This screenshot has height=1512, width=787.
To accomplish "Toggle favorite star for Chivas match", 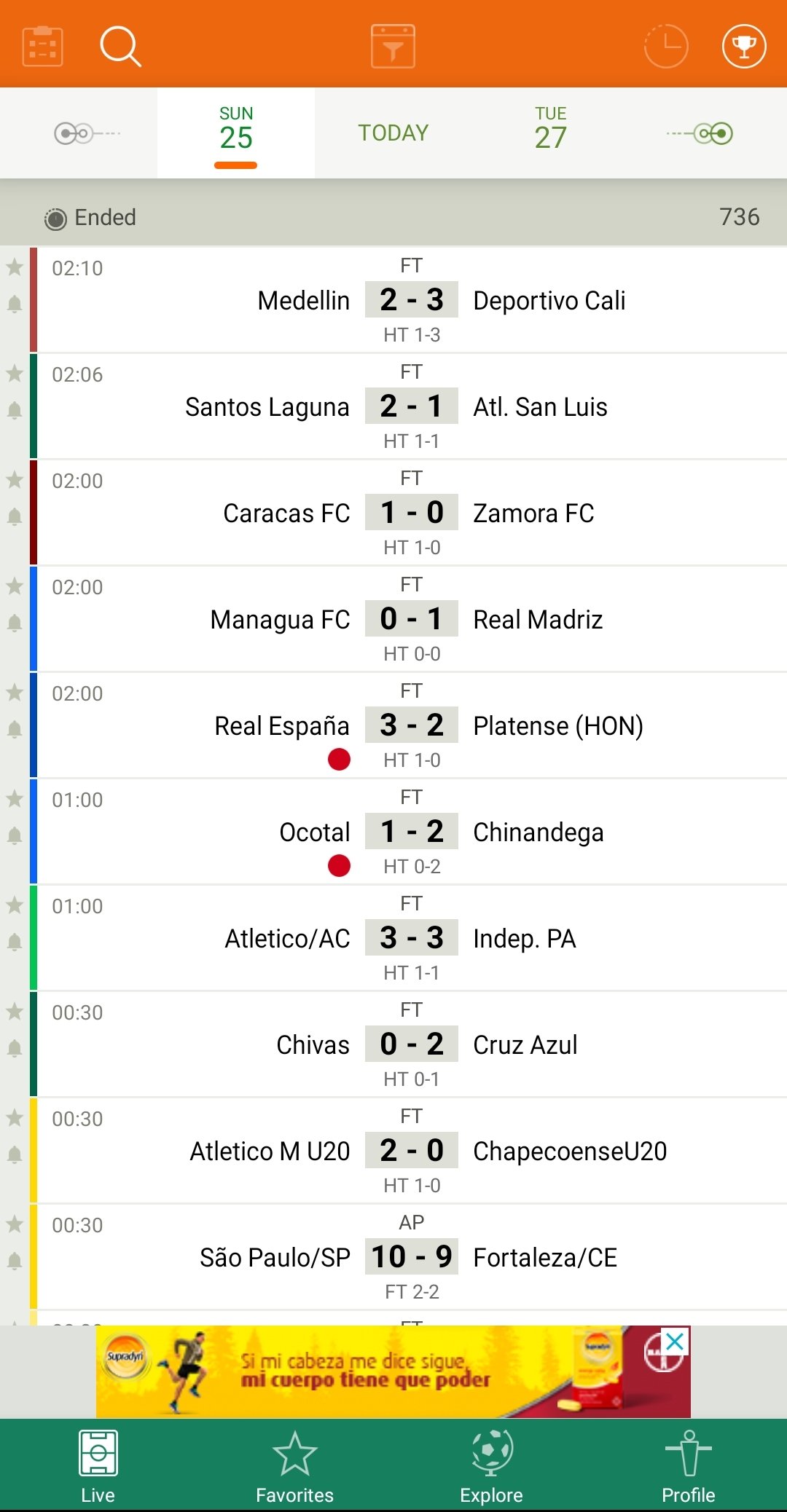I will point(15,1011).
